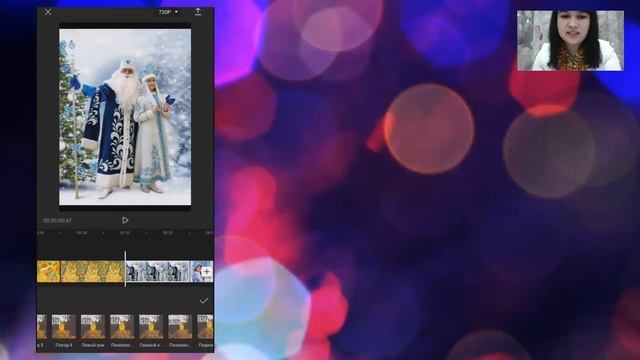Tap the export upload icon
The height and width of the screenshot is (360, 640).
[198, 11]
